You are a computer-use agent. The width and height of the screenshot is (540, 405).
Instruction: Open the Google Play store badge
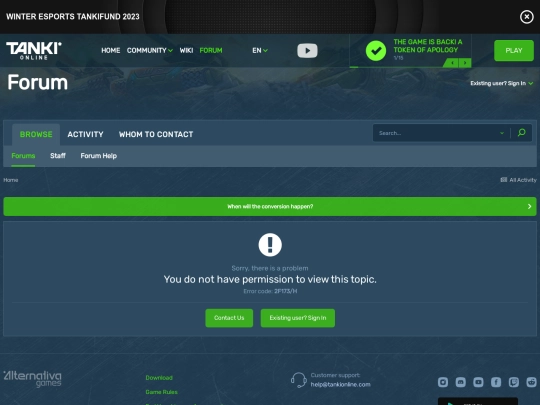478,401
